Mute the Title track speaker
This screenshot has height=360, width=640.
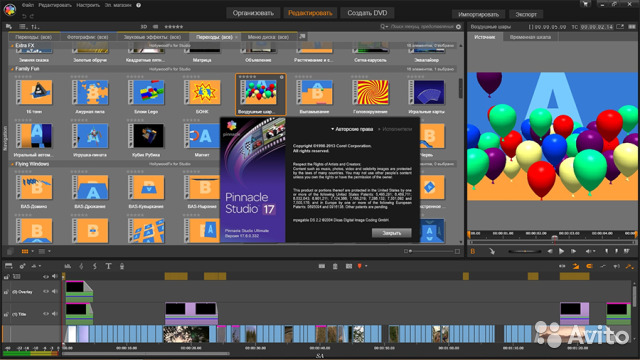[55, 314]
